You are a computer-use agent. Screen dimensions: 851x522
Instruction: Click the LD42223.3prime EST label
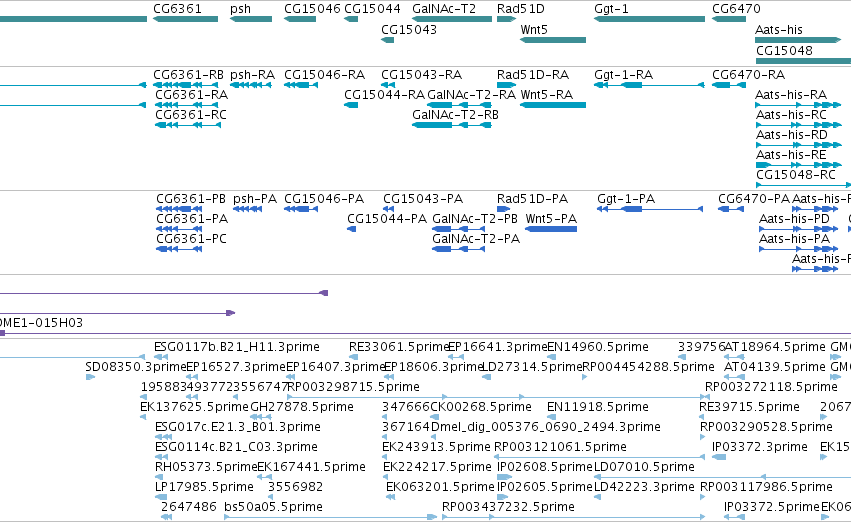644,487
